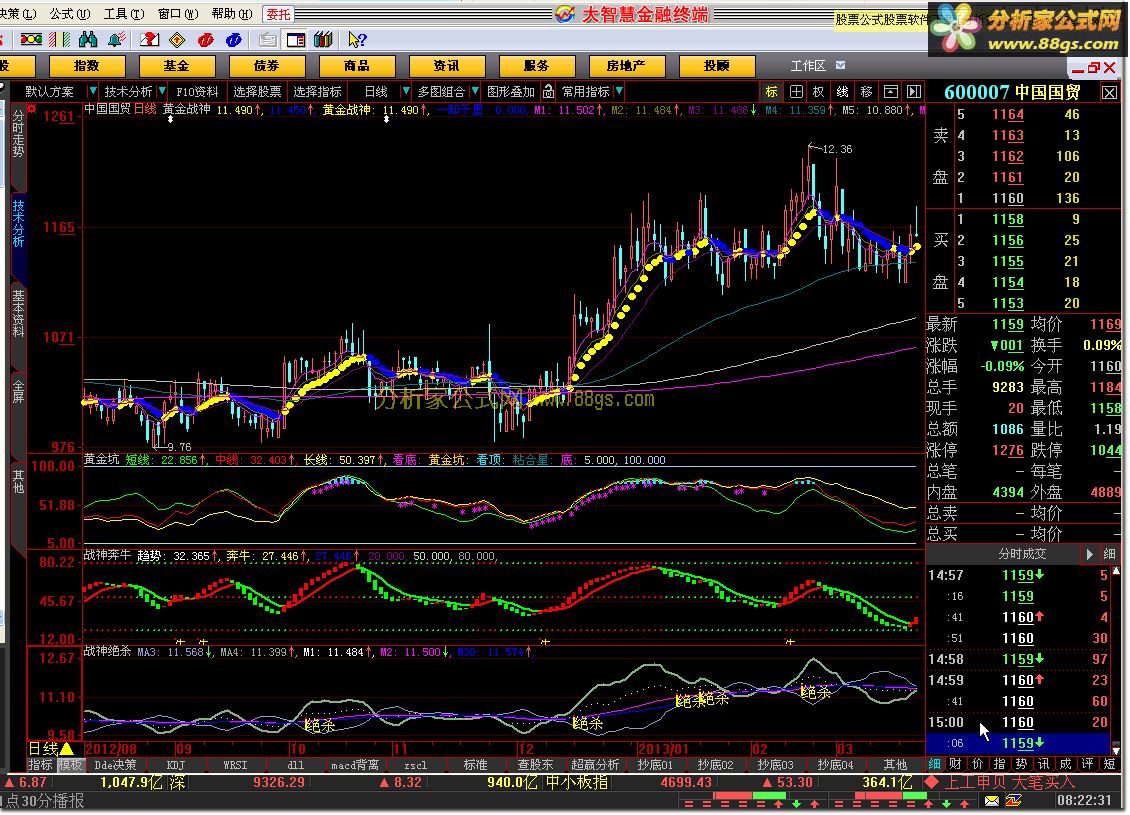The width and height of the screenshot is (1130, 815).
Task: Open the mail envelope status icon
Action: [992, 801]
